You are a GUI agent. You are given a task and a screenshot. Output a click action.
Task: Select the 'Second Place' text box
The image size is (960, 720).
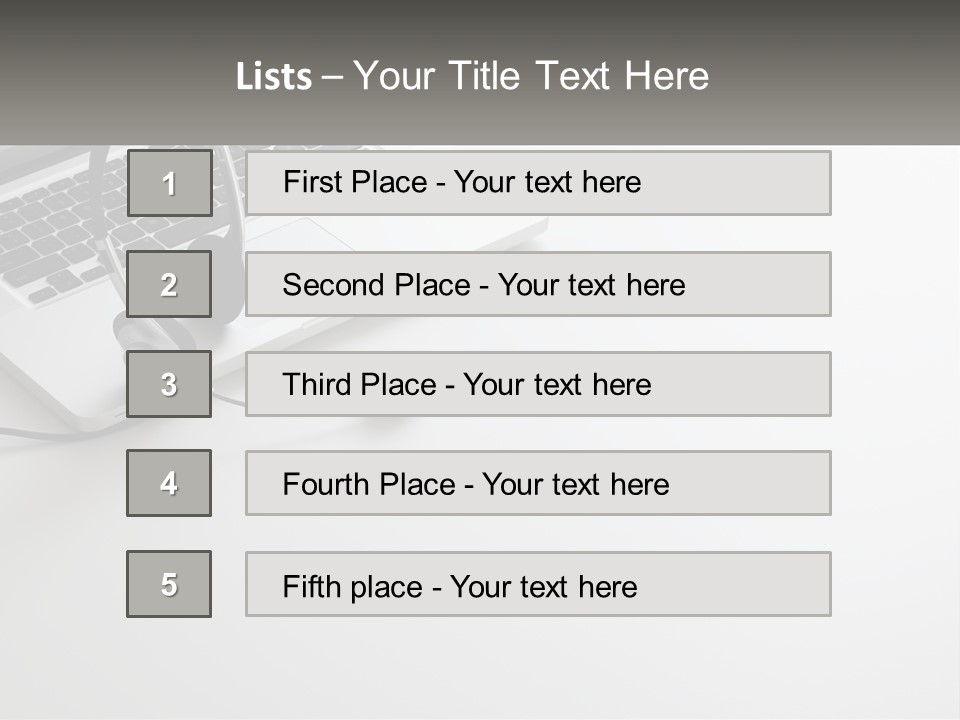[x=538, y=284]
